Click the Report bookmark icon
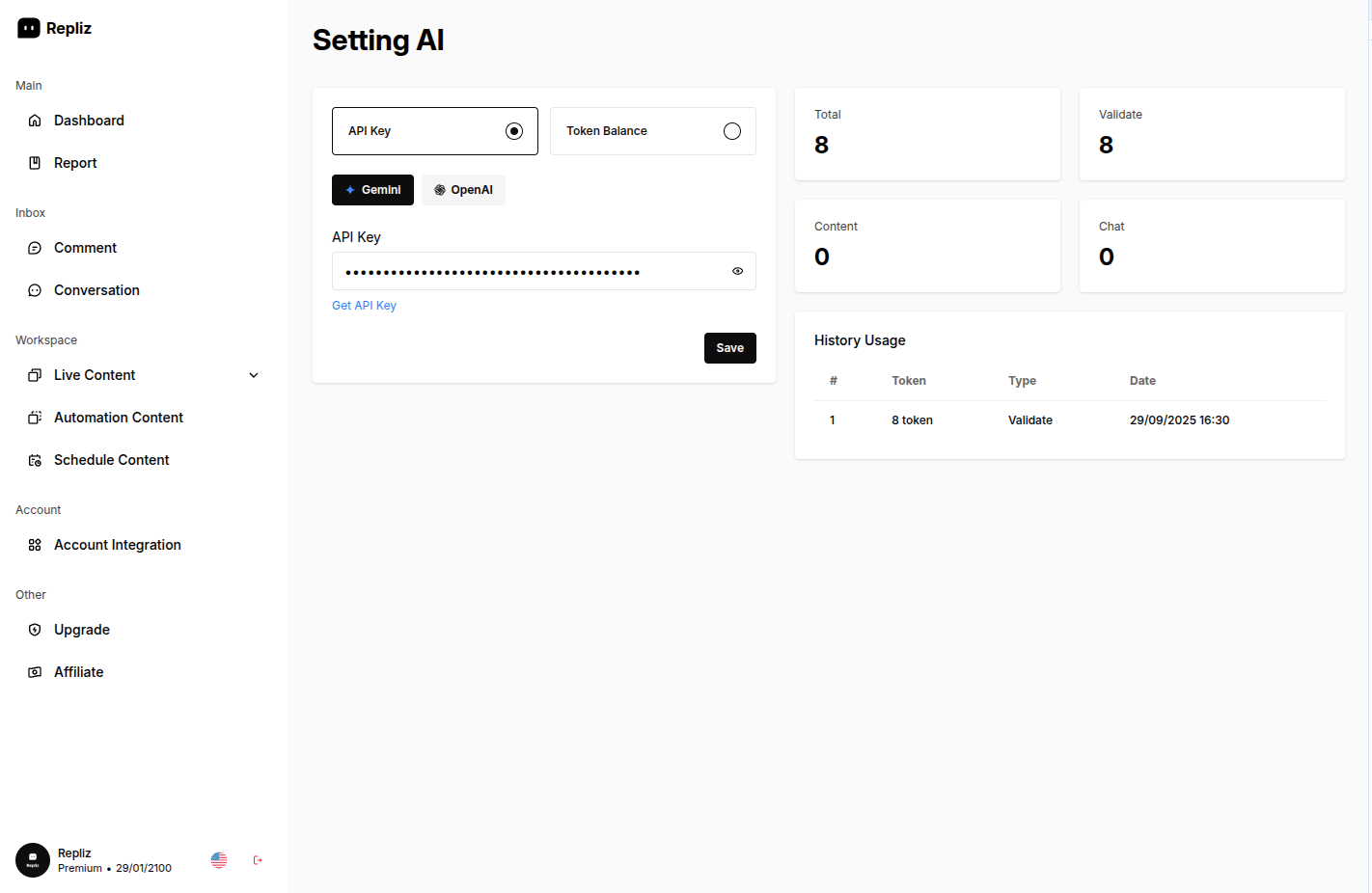 pos(35,163)
